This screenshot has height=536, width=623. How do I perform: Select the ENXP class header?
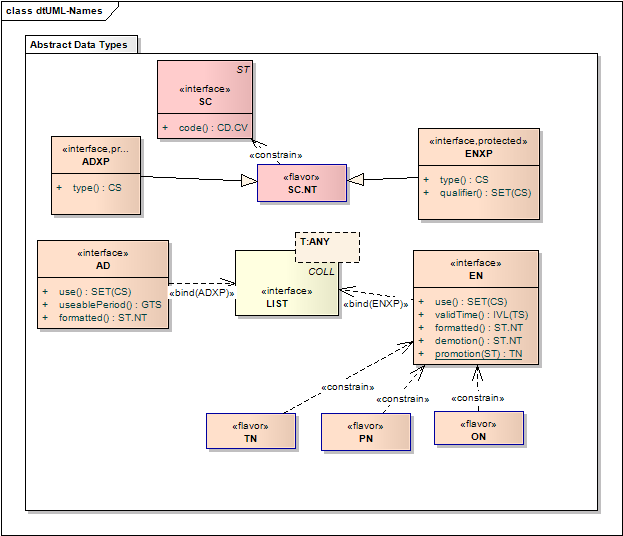pos(479,147)
